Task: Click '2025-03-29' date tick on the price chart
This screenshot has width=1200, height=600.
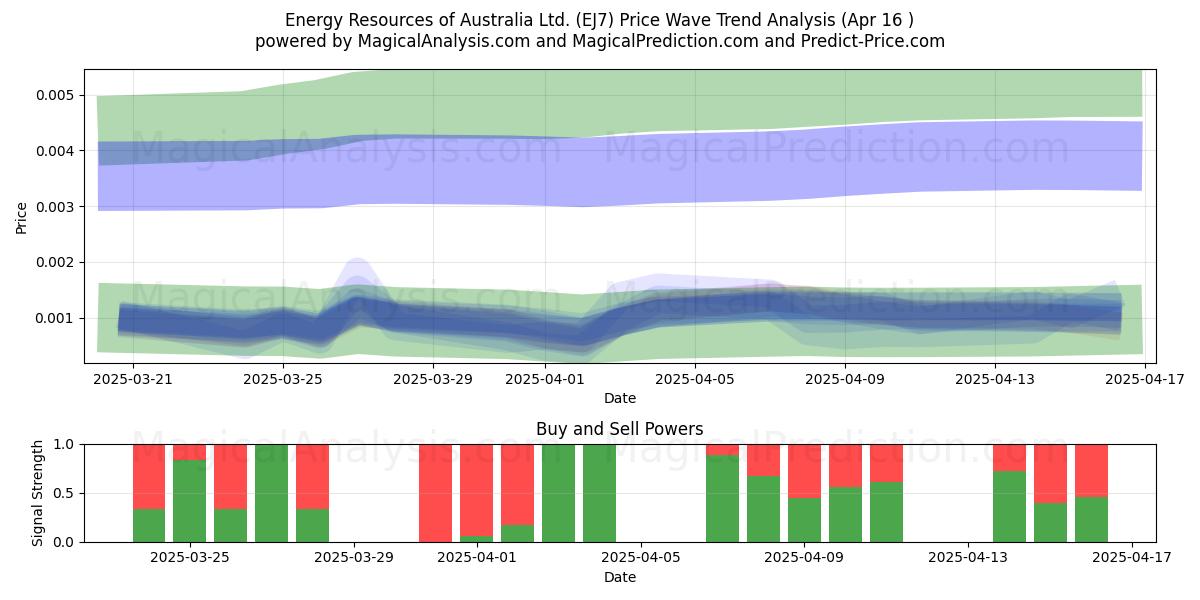Action: pyautogui.click(x=432, y=380)
